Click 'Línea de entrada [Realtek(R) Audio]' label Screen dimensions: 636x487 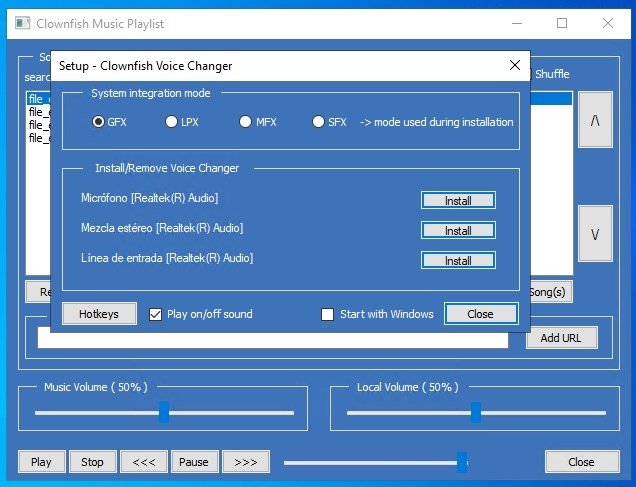pyautogui.click(x=167, y=258)
